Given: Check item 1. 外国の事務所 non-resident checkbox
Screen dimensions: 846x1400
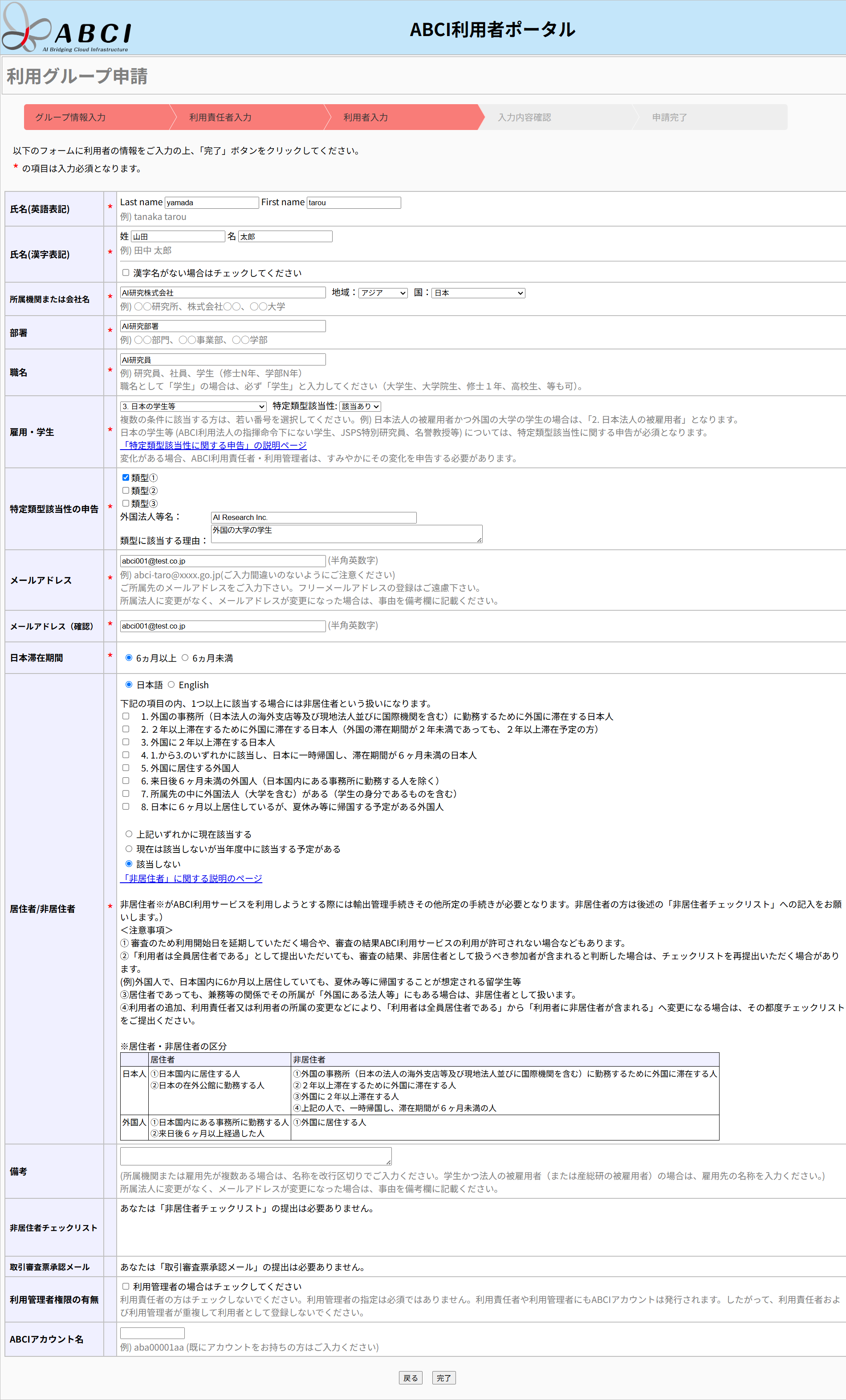Looking at the screenshot, I should click(x=126, y=717).
